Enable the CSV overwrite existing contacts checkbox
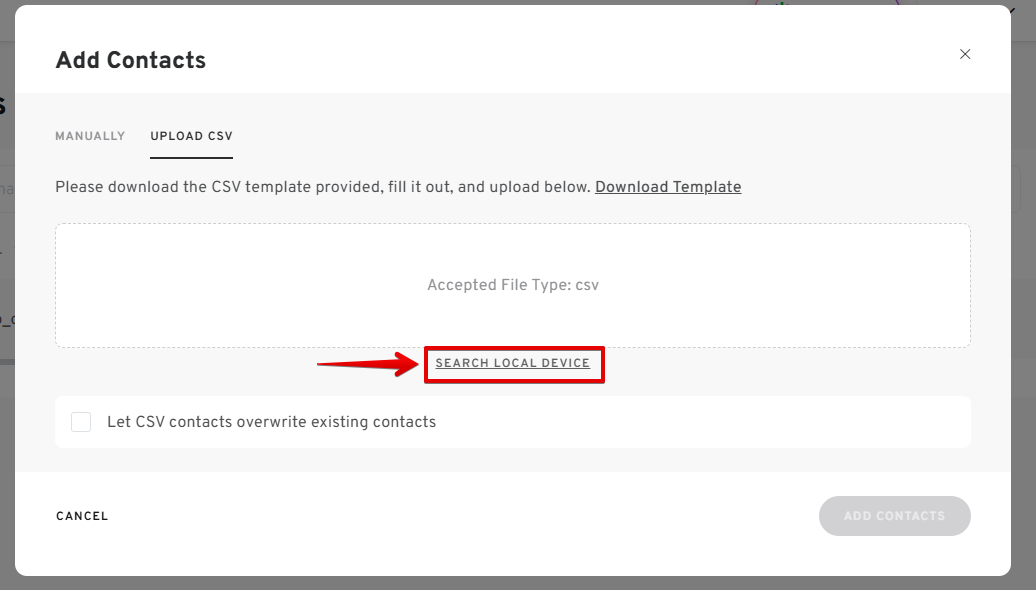 click(81, 422)
